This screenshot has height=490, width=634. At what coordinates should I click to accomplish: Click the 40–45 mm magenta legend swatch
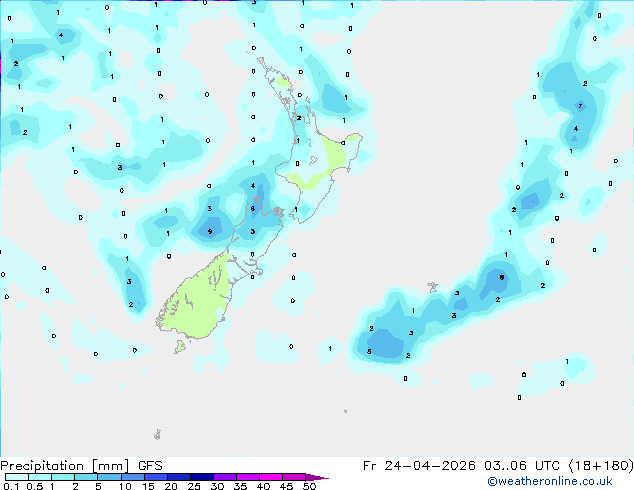(x=271, y=477)
